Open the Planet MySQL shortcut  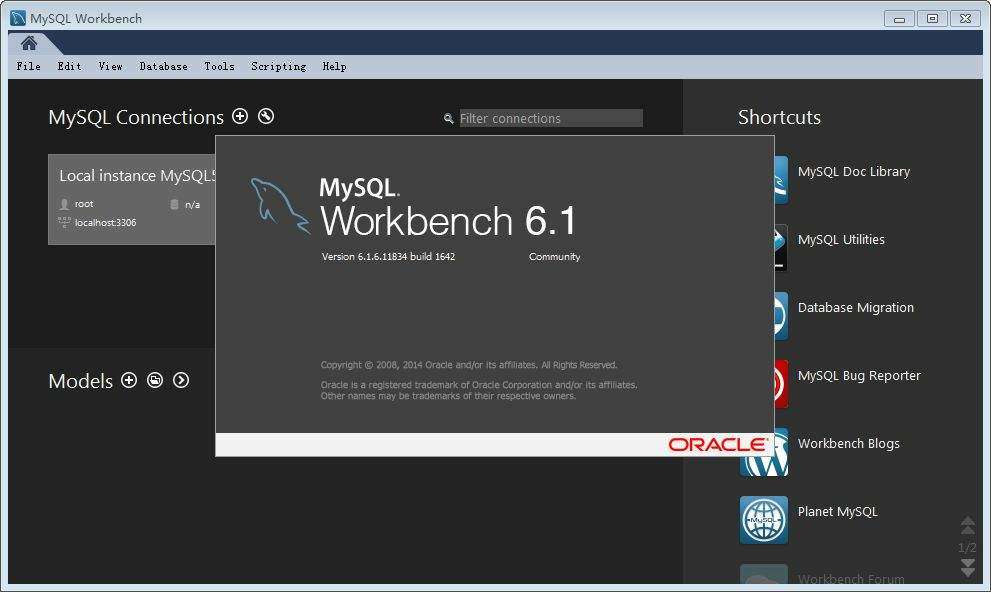tap(837, 512)
